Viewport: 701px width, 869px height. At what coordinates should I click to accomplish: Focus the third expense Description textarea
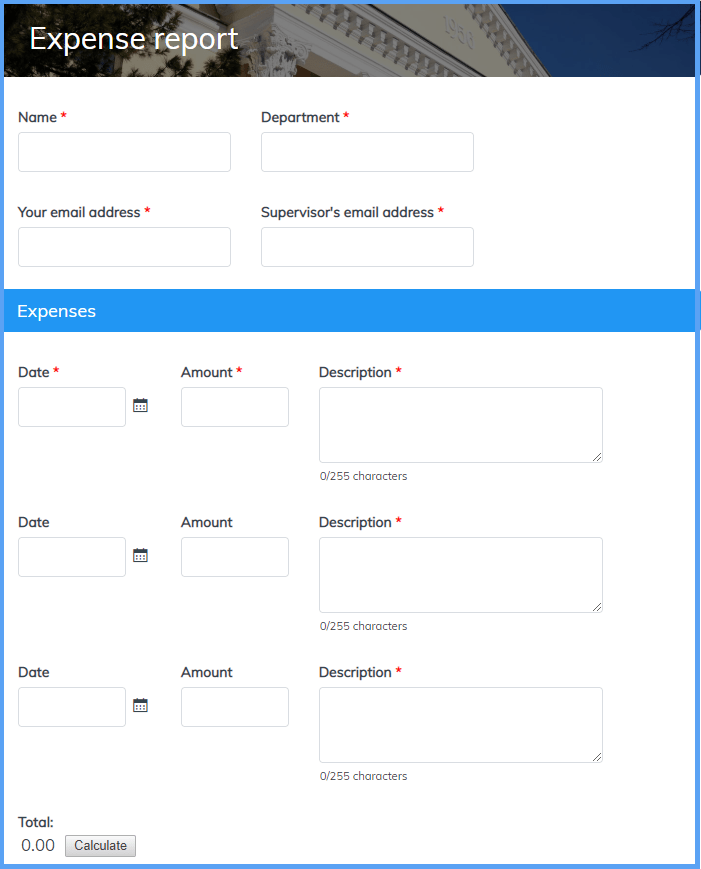460,725
